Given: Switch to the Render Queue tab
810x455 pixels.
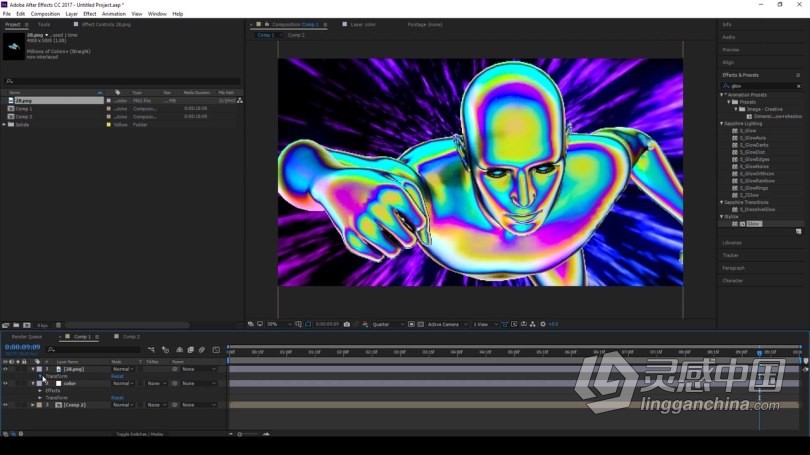Looking at the screenshot, I should pos(27,337).
